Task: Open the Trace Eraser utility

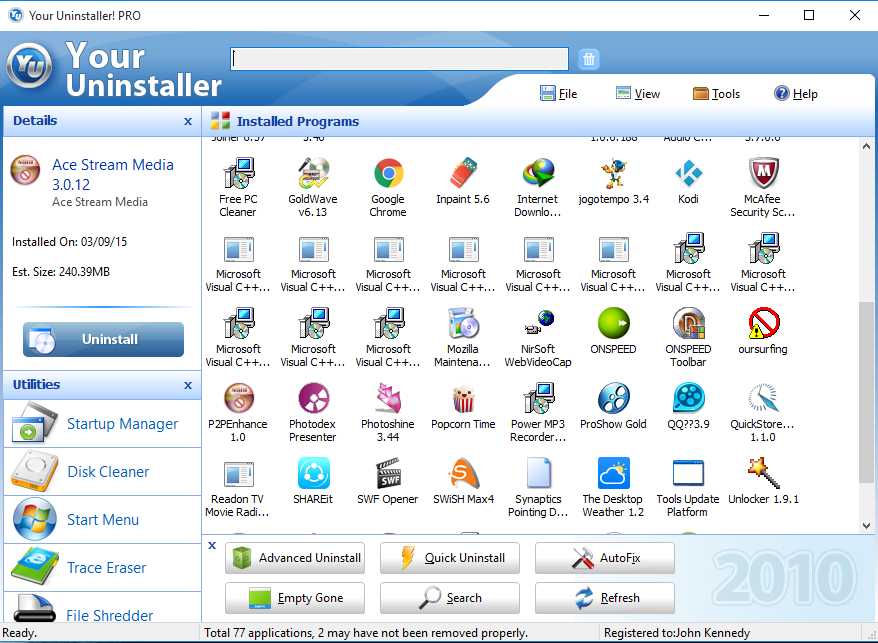Action: point(102,568)
